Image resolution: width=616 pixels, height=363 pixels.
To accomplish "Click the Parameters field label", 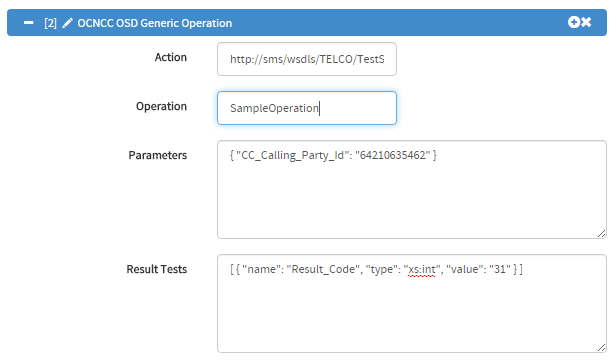I will (x=158, y=155).
